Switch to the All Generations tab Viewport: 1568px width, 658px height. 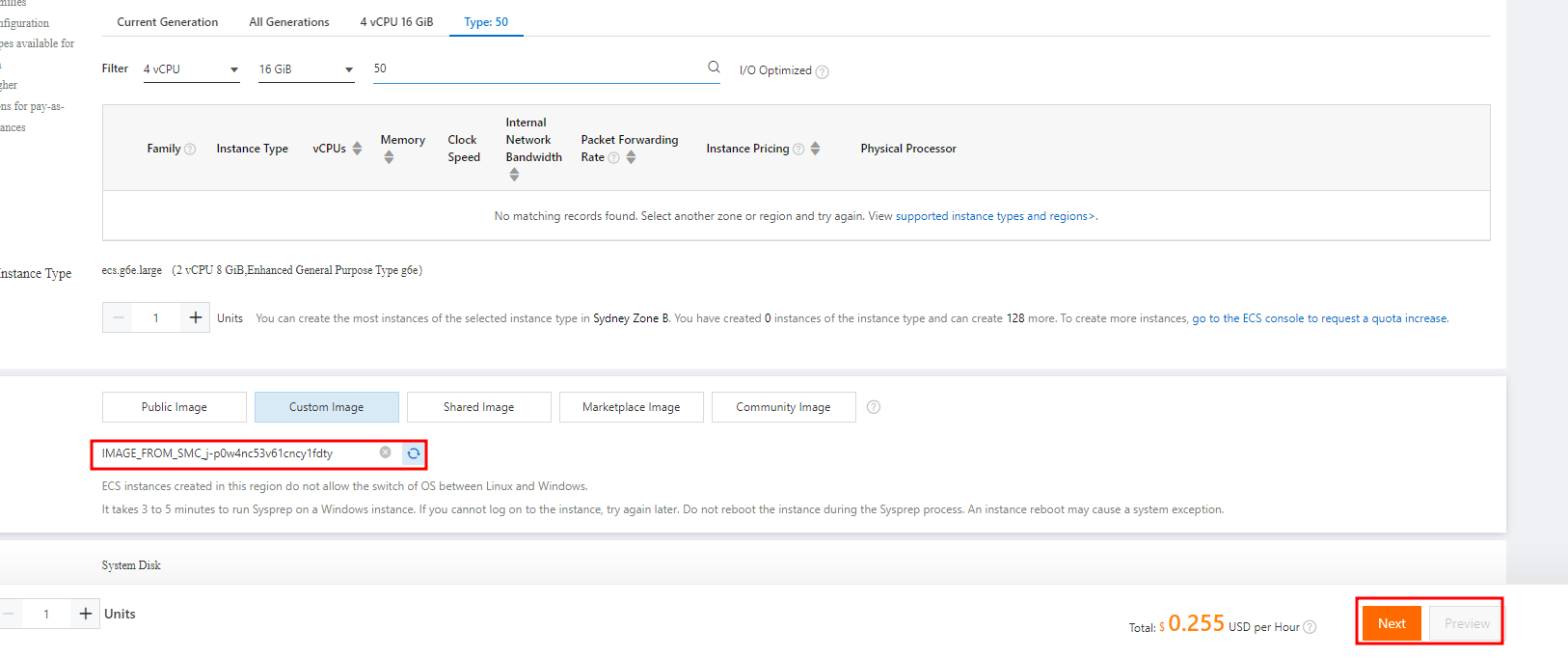coord(289,22)
